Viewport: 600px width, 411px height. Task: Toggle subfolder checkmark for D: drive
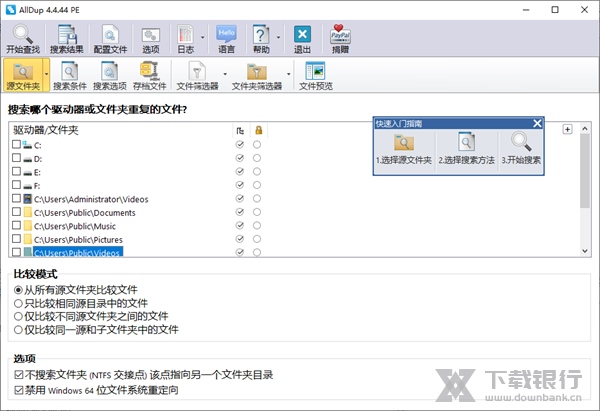coord(240,158)
